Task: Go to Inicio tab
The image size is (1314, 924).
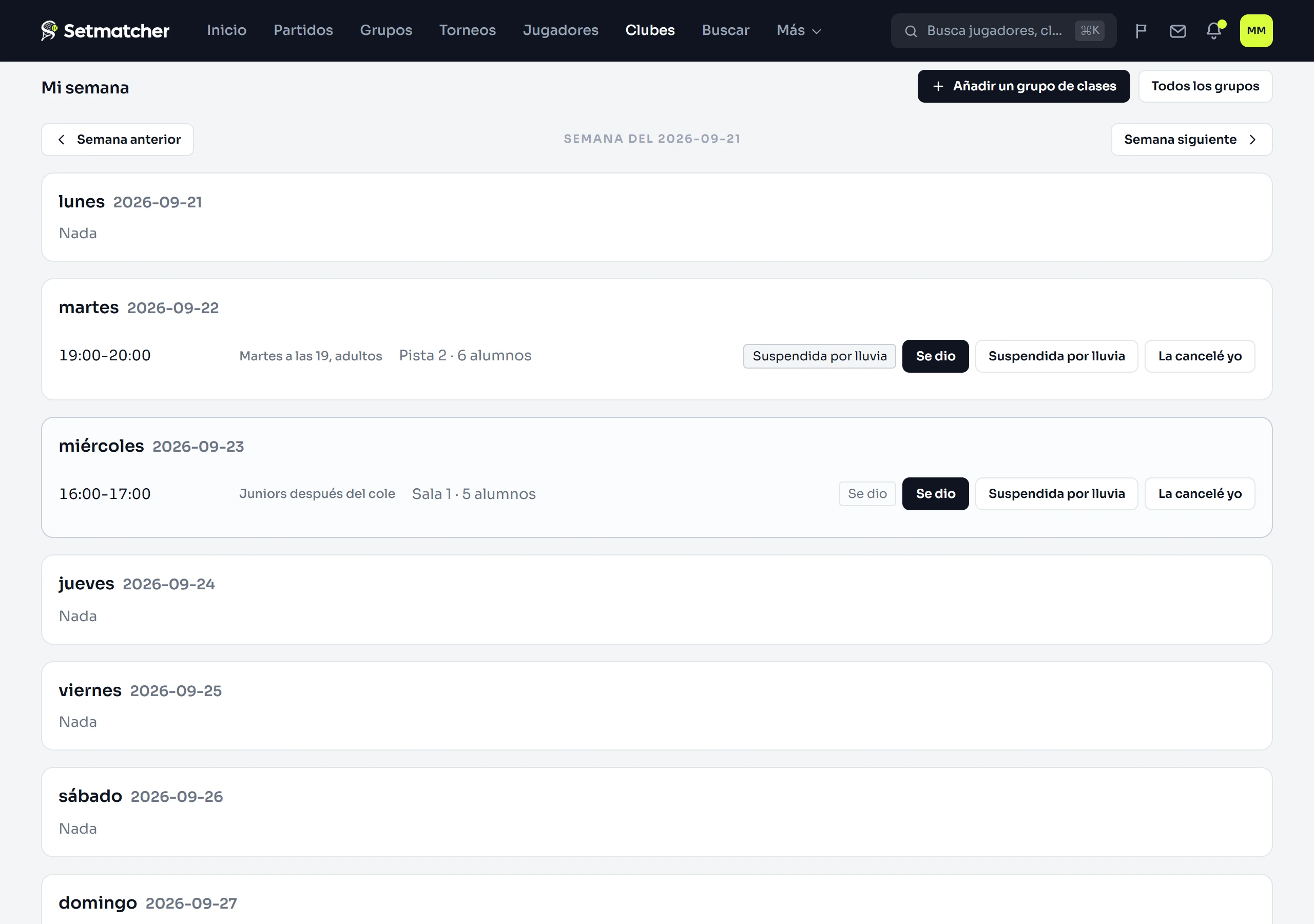Action: [x=227, y=30]
